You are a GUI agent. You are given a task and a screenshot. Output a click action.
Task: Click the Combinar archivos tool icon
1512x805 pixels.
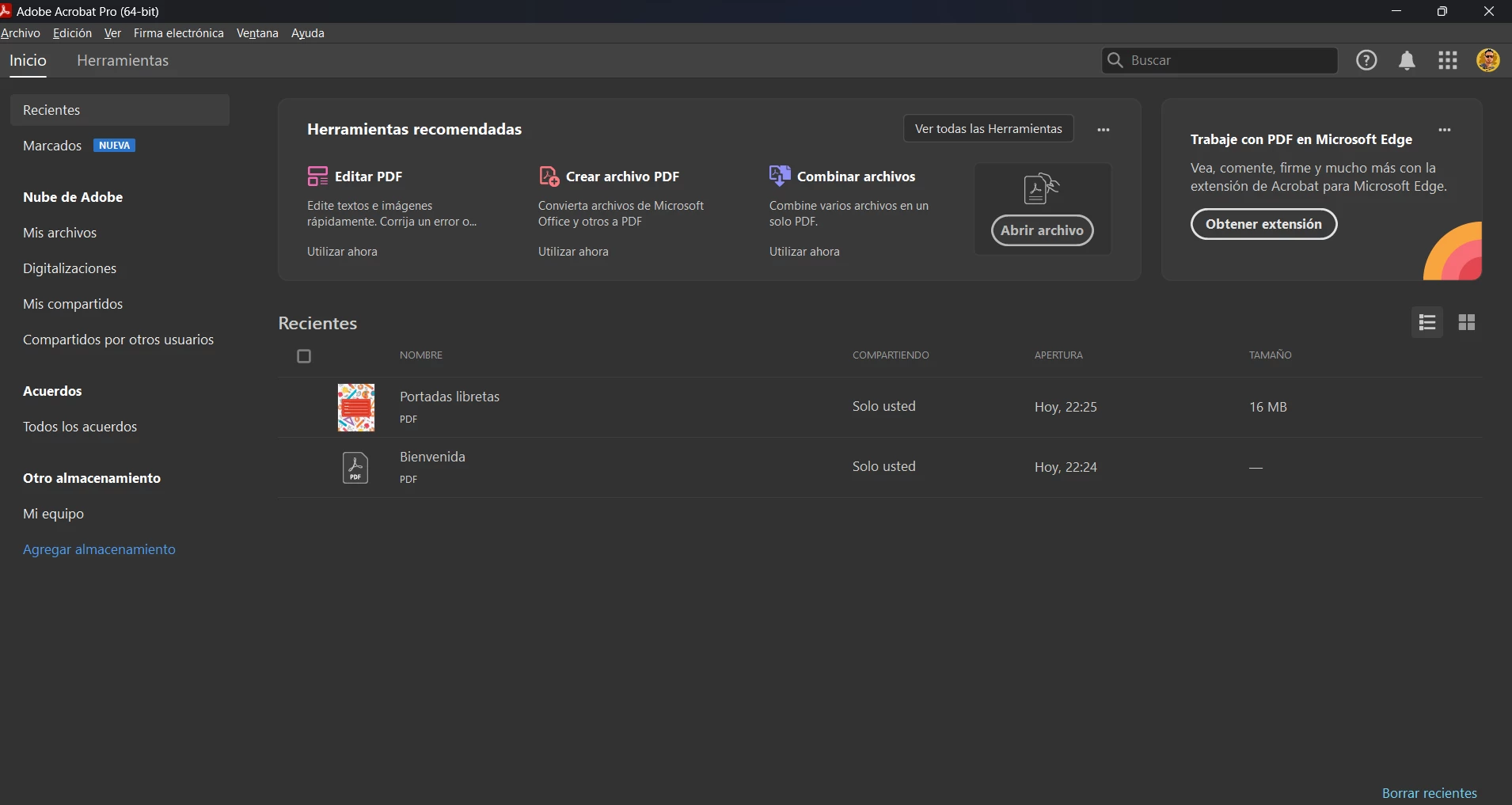[x=780, y=176]
